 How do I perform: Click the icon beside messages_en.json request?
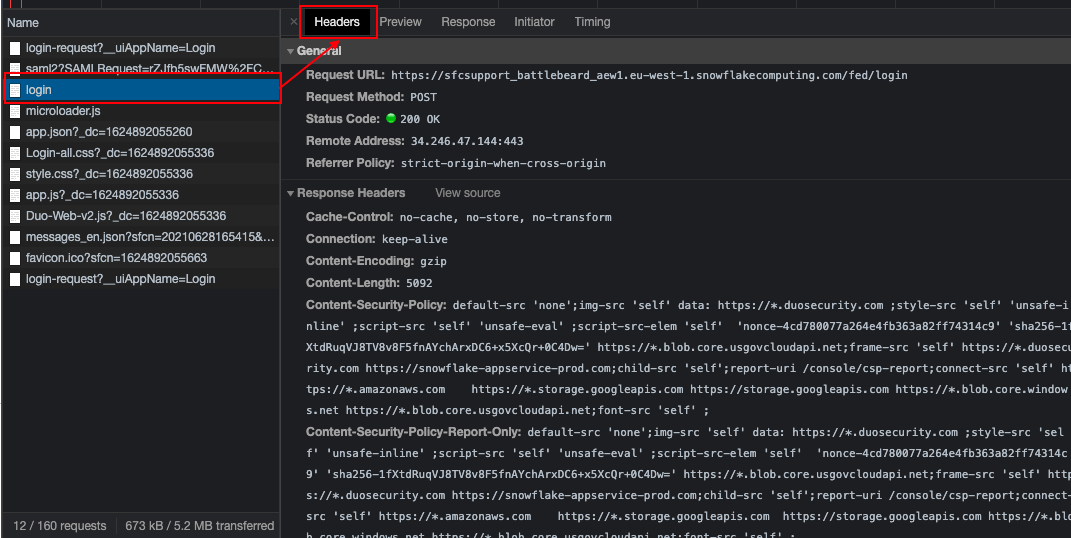15,237
